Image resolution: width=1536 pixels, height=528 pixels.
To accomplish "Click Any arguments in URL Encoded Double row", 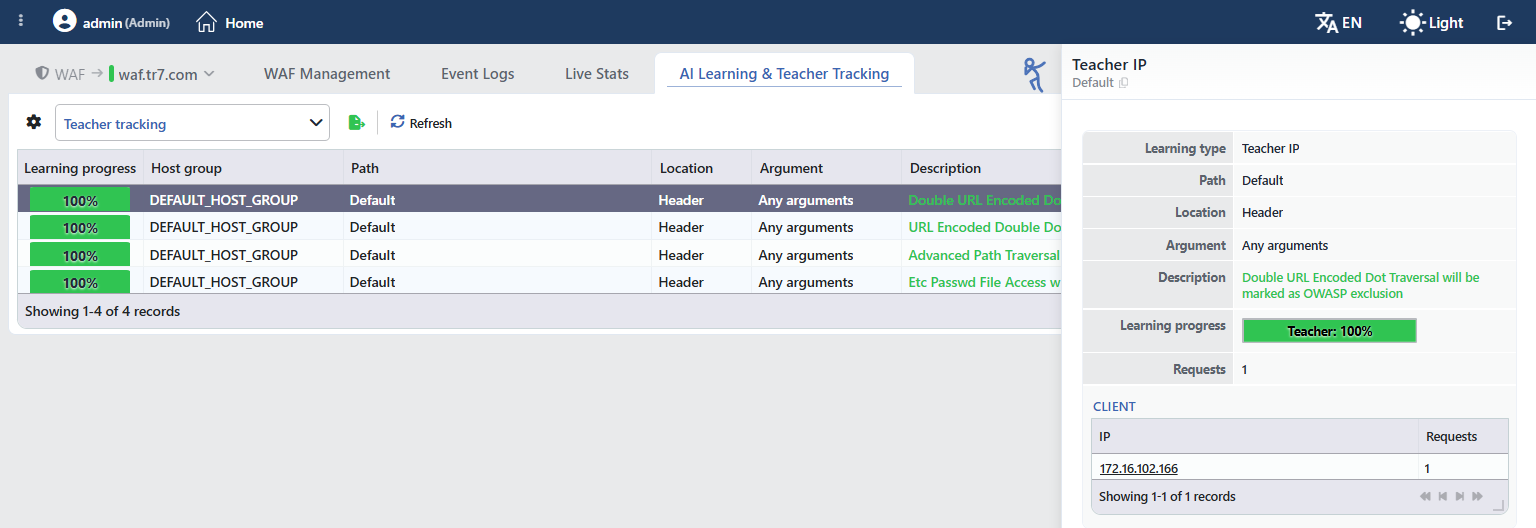I will [x=806, y=227].
